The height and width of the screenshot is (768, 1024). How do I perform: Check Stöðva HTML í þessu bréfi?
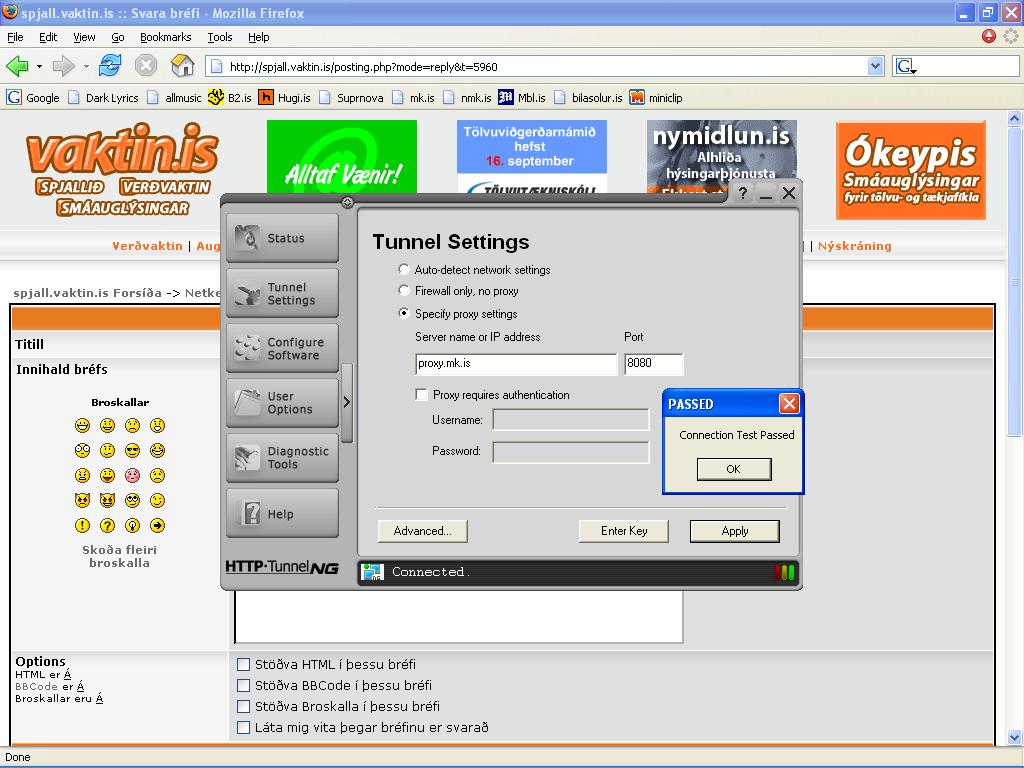point(243,664)
